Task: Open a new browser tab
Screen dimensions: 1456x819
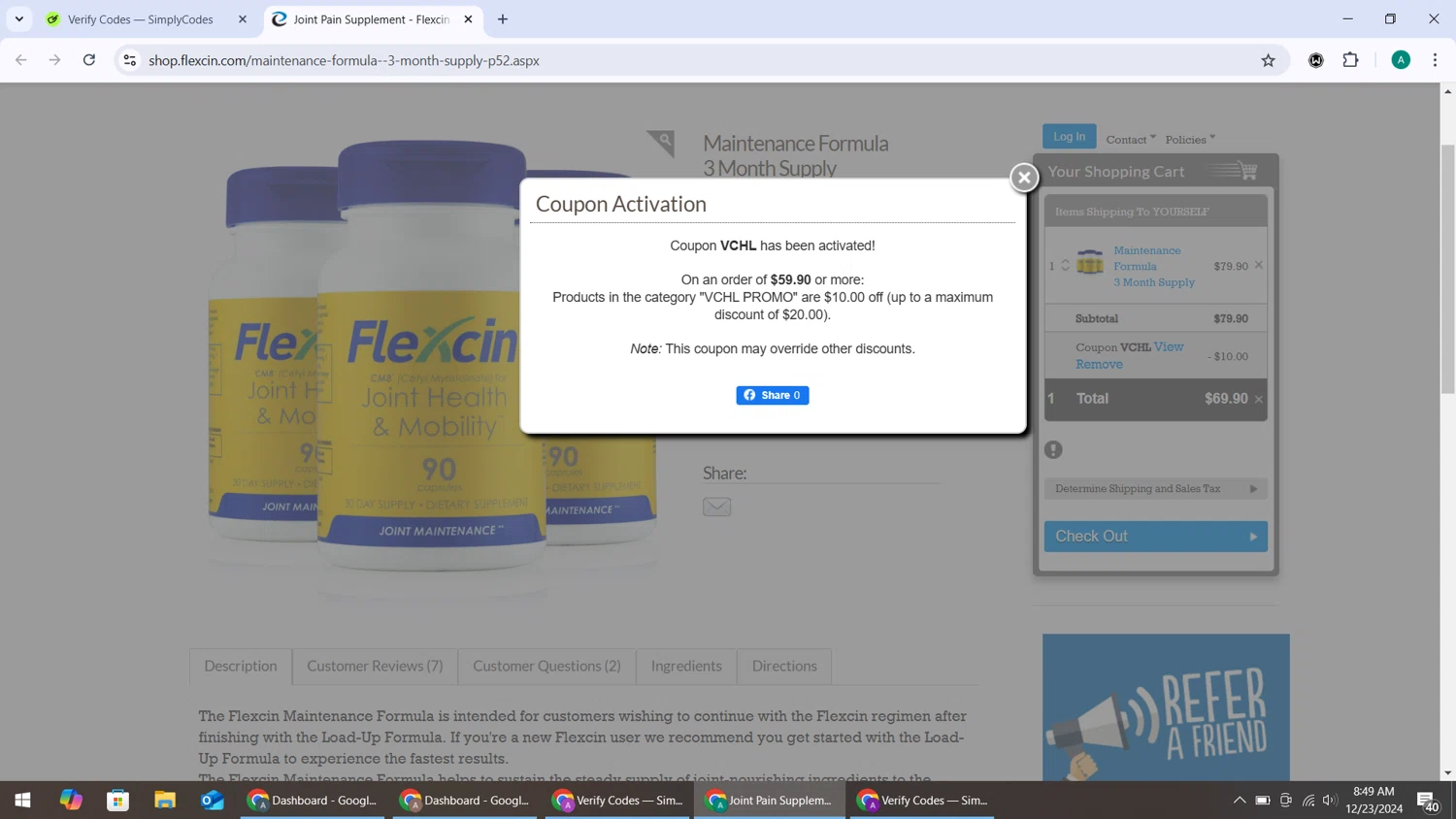Action: [x=503, y=19]
